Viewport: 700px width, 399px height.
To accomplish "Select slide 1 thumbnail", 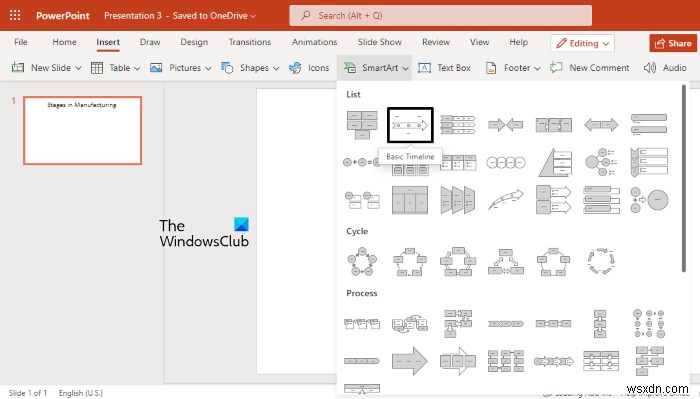I will coord(83,130).
